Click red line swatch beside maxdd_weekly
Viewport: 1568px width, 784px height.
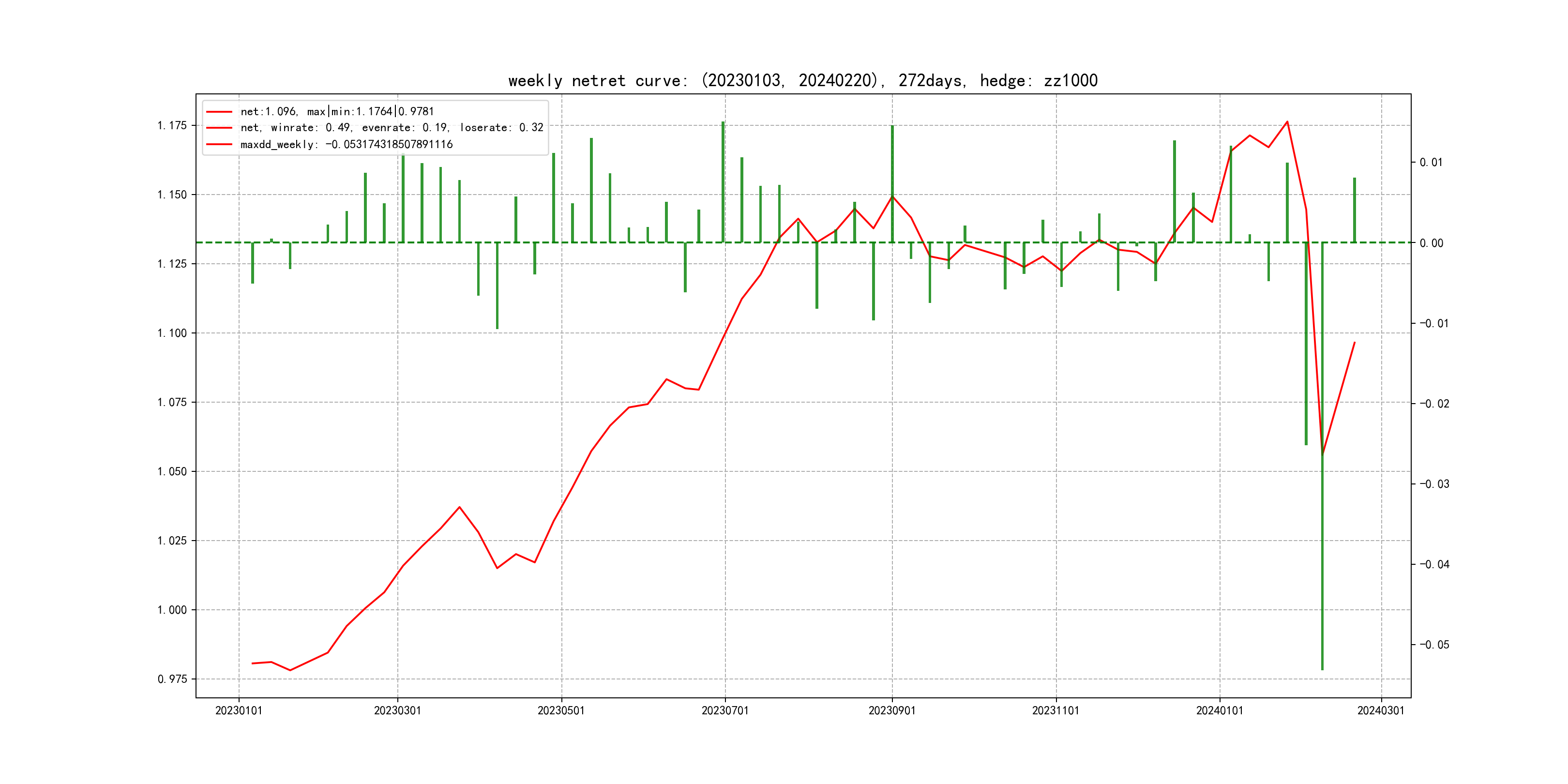click(x=219, y=144)
